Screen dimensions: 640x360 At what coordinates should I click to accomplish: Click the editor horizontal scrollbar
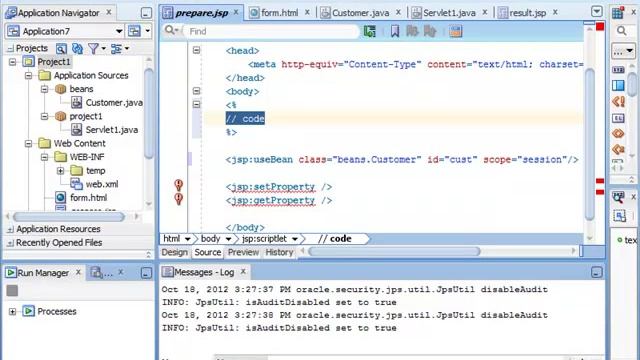(394, 251)
